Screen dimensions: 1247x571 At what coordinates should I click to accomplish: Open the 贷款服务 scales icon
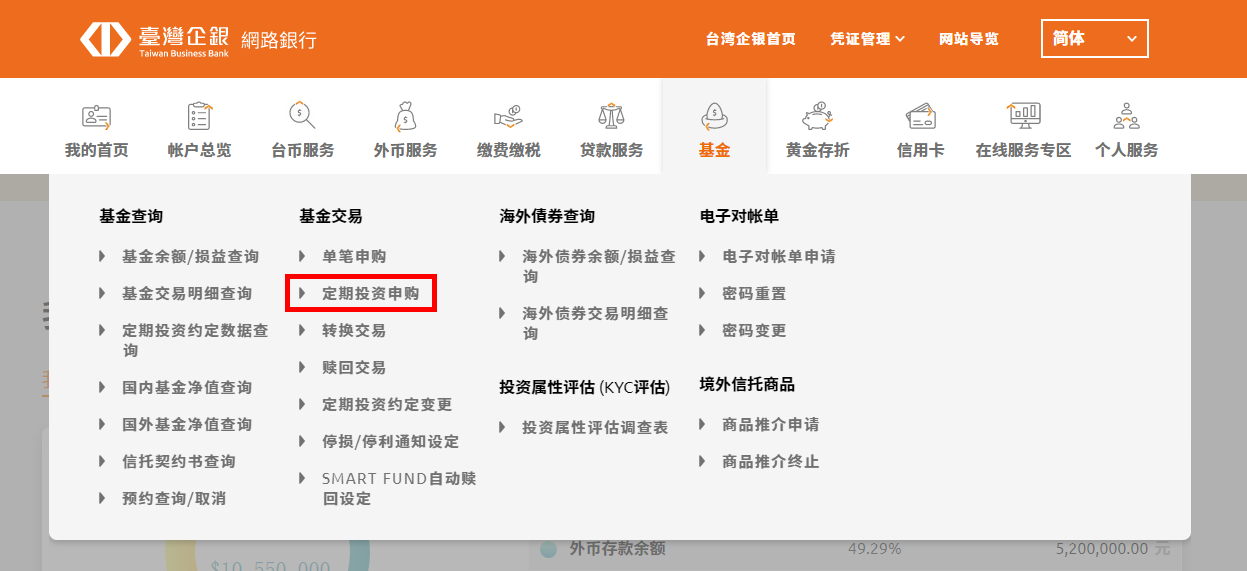coord(611,117)
